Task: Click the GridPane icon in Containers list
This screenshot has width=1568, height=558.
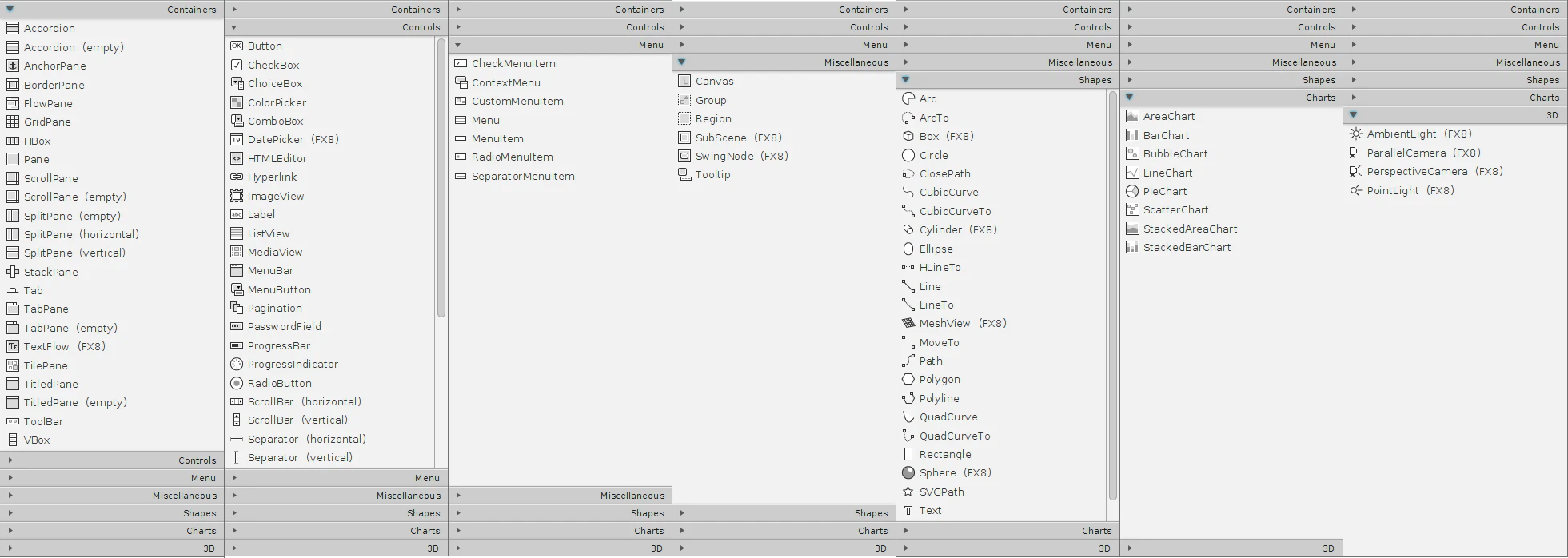Action: click(13, 122)
